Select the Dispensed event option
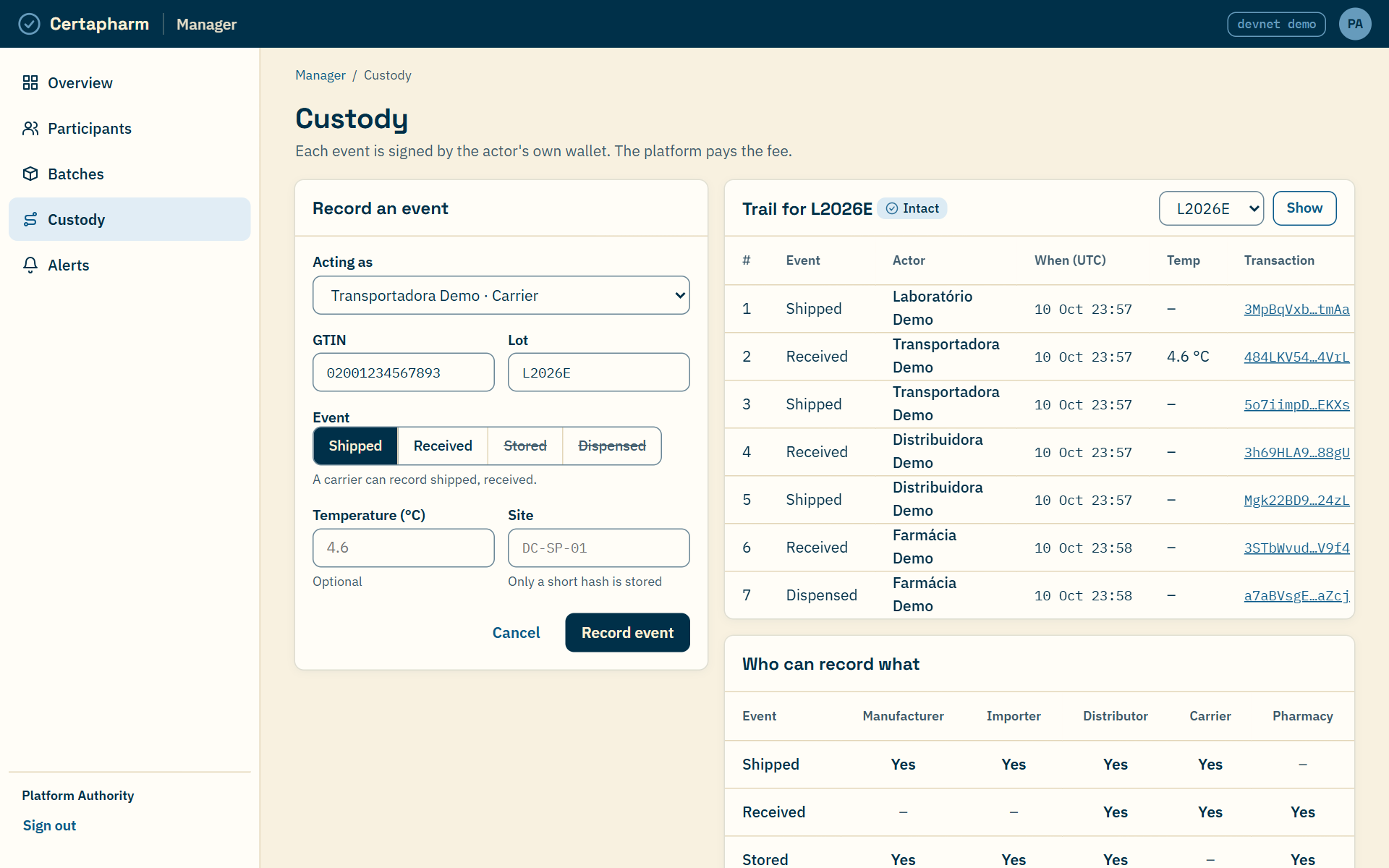This screenshot has width=1389, height=868. coord(612,446)
